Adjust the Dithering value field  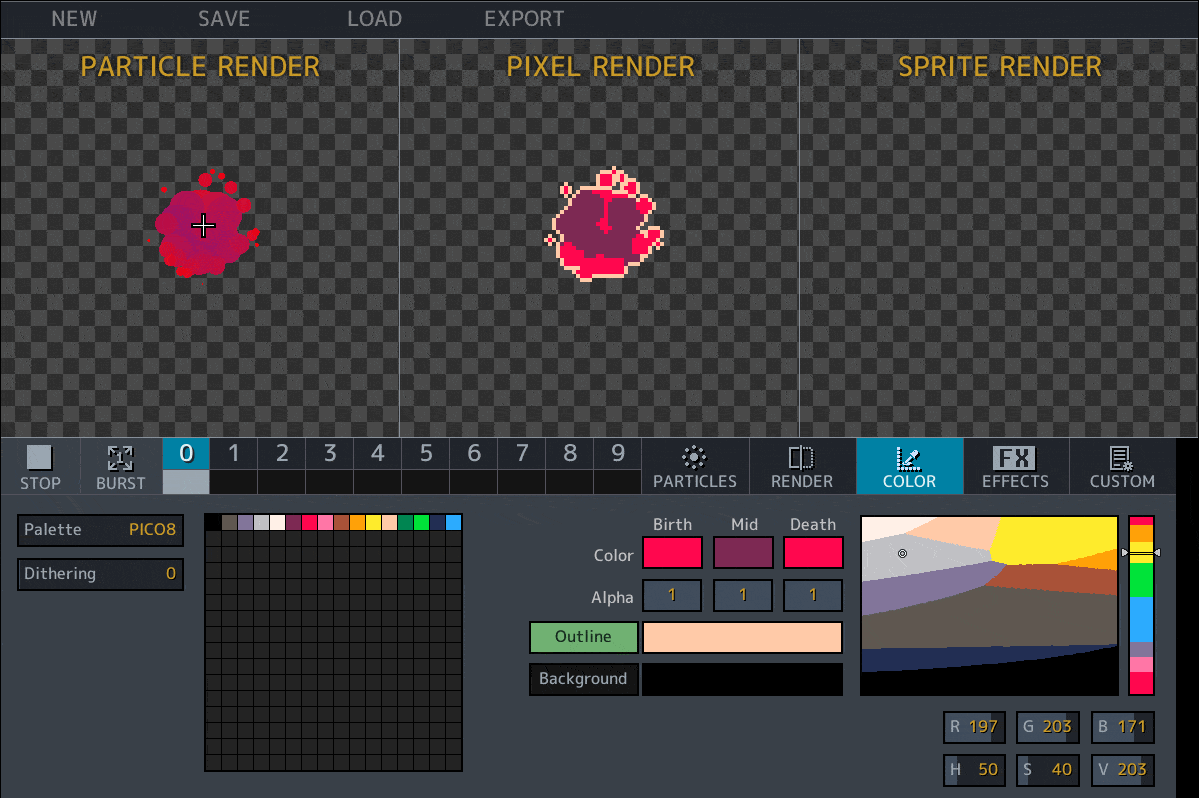[x=100, y=574]
